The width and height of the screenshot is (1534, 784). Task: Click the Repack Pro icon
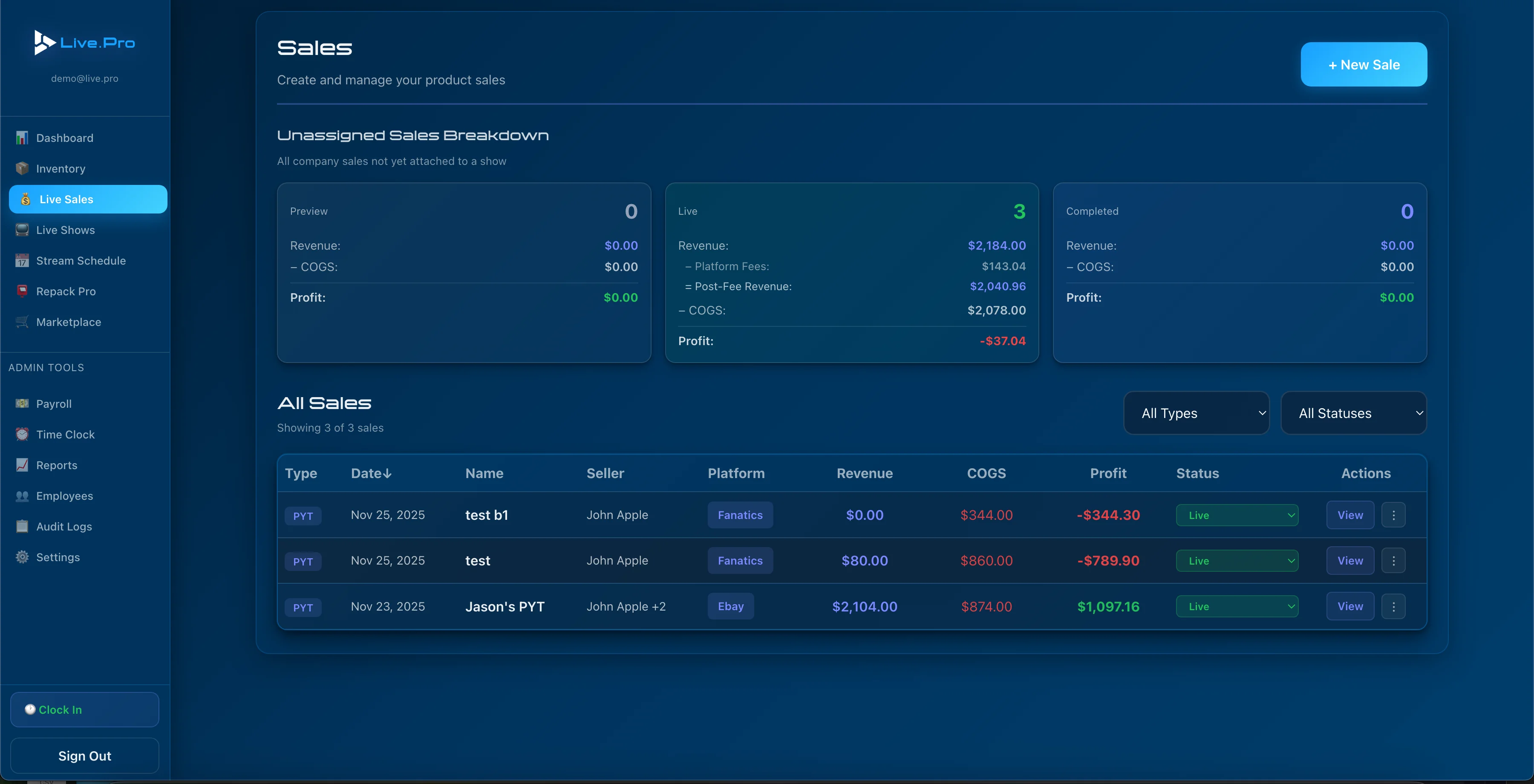click(22, 291)
